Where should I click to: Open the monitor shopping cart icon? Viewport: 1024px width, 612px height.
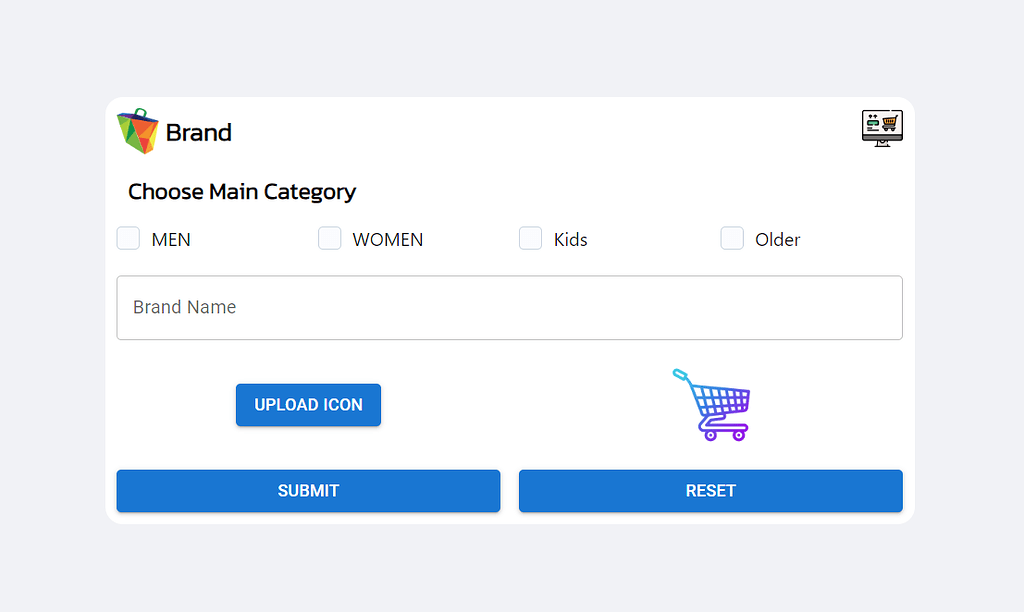pyautogui.click(x=881, y=127)
